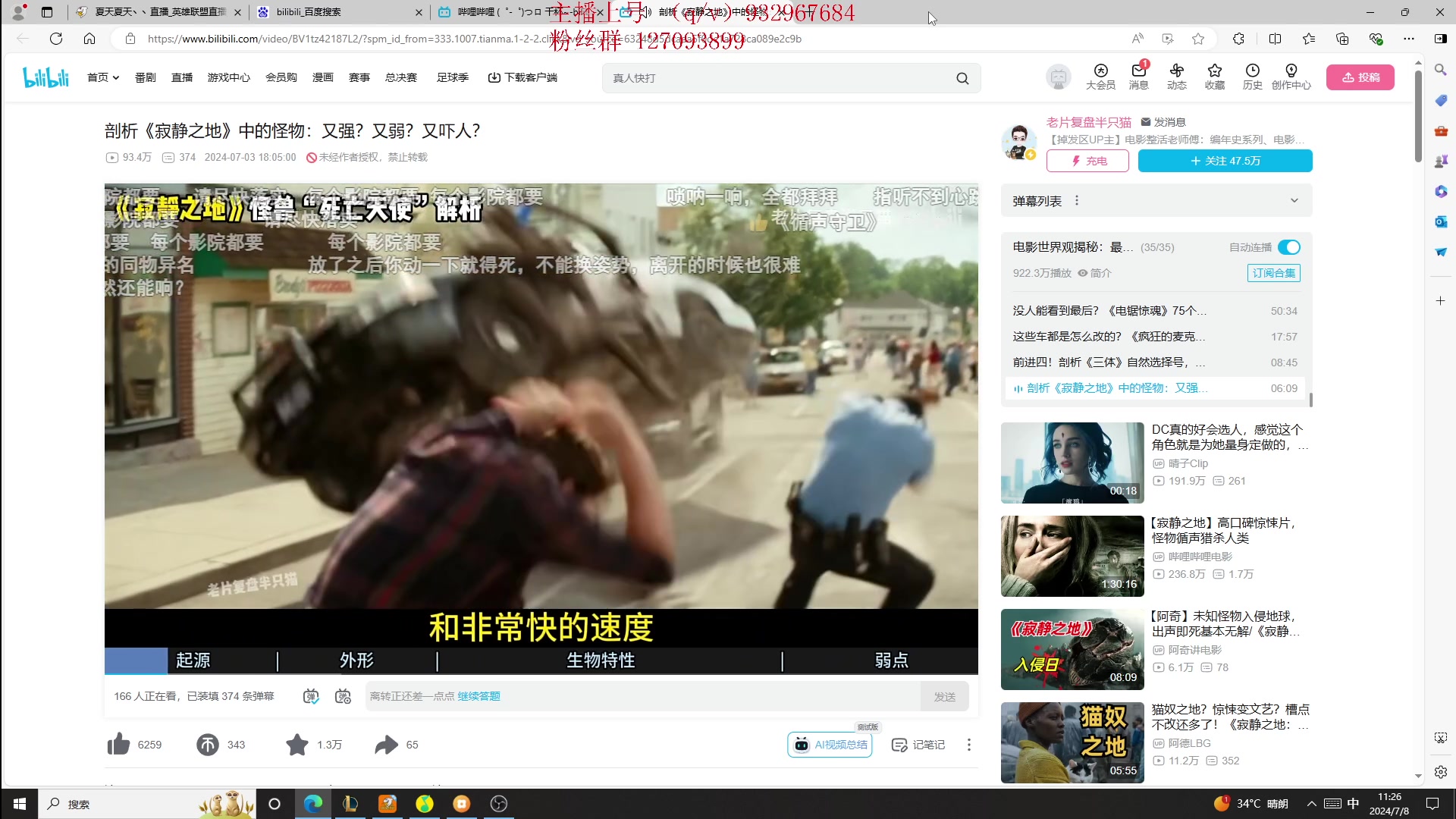Open the more options three-dot menu

[x=968, y=745]
